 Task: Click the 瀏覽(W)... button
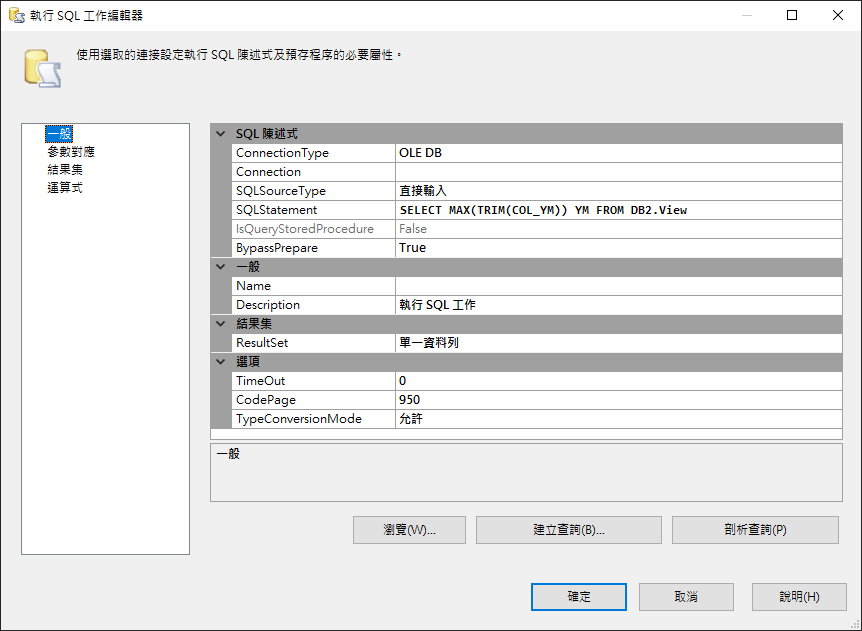point(409,530)
